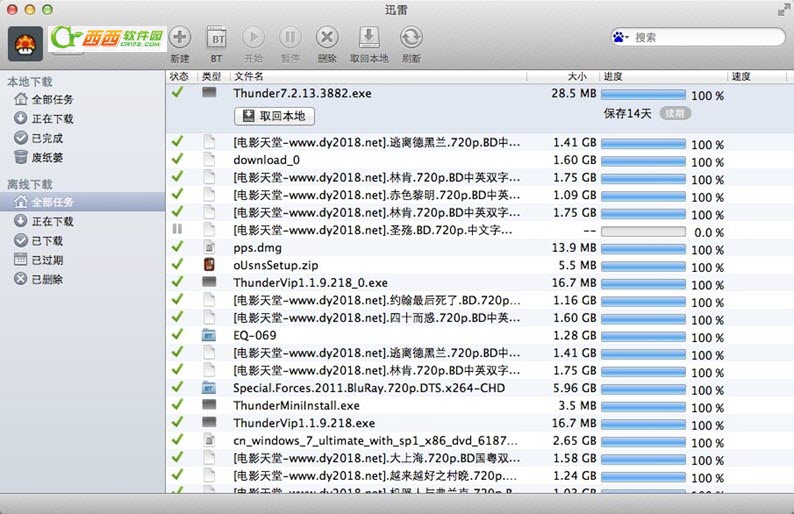Image resolution: width=794 pixels, height=514 pixels.
Task: Click the progress bar of Thunder7.2.13.3882.exe
Action: coord(643,95)
